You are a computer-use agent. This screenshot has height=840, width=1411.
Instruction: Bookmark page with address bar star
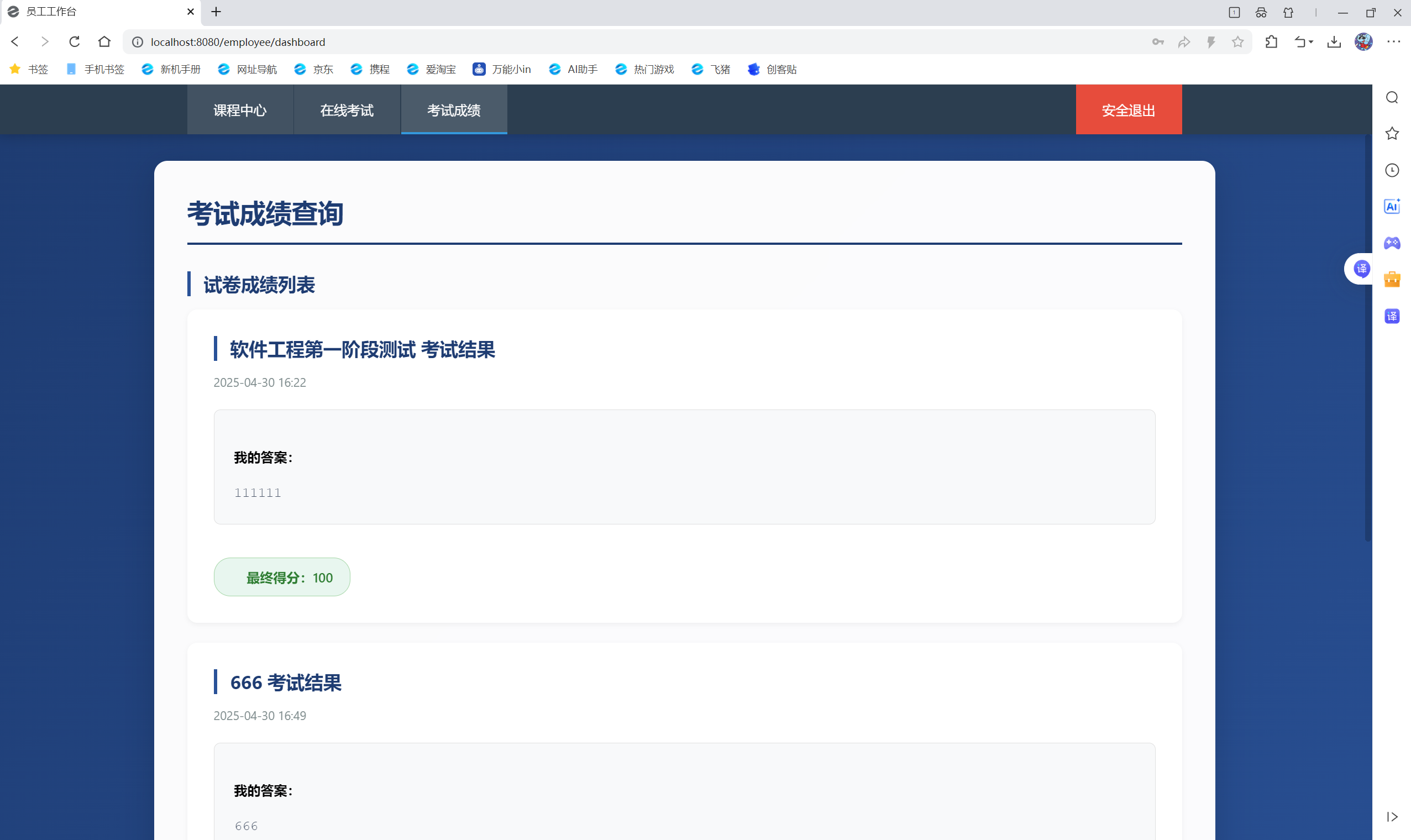[x=1238, y=42]
